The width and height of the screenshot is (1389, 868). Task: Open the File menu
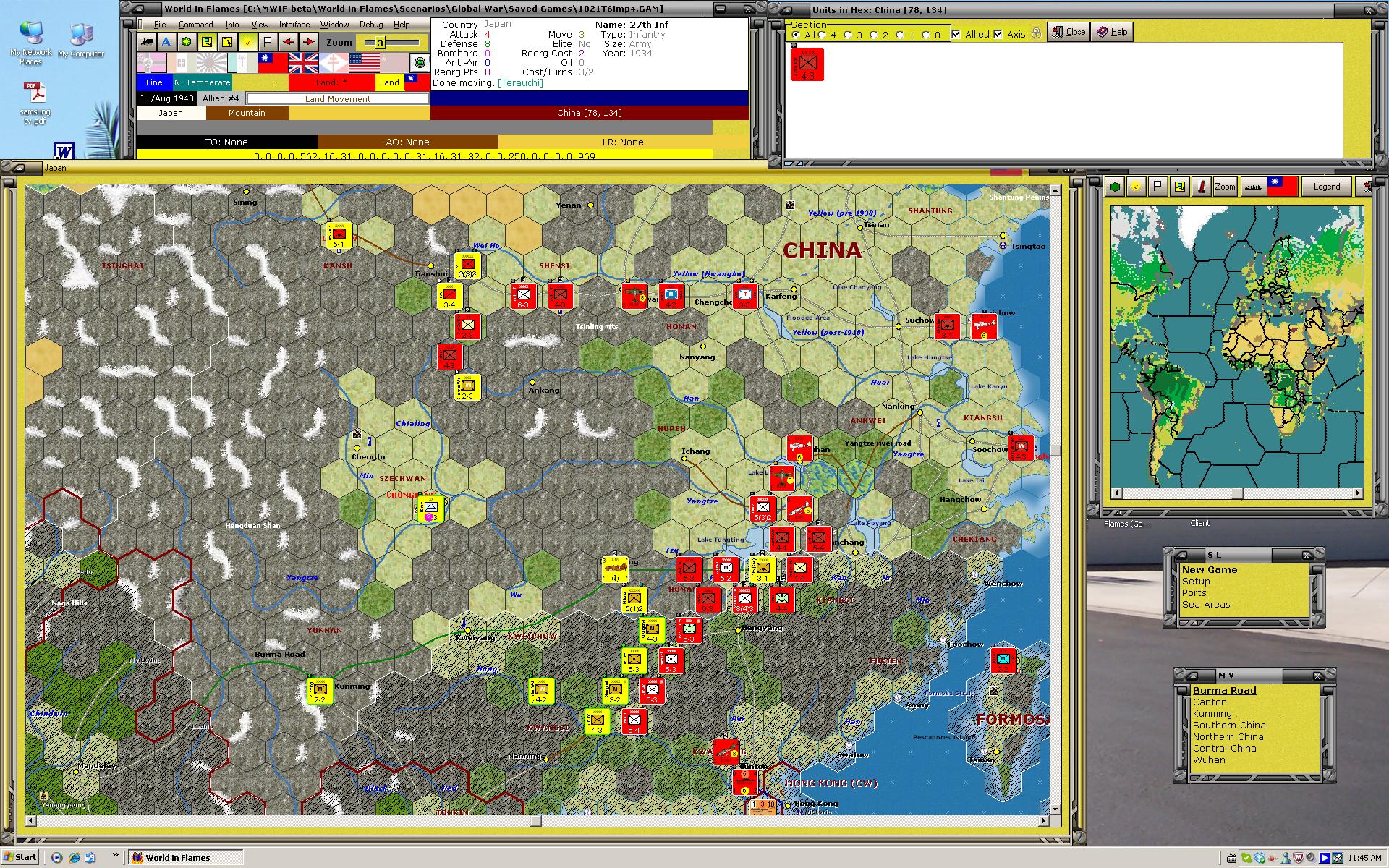click(x=160, y=25)
